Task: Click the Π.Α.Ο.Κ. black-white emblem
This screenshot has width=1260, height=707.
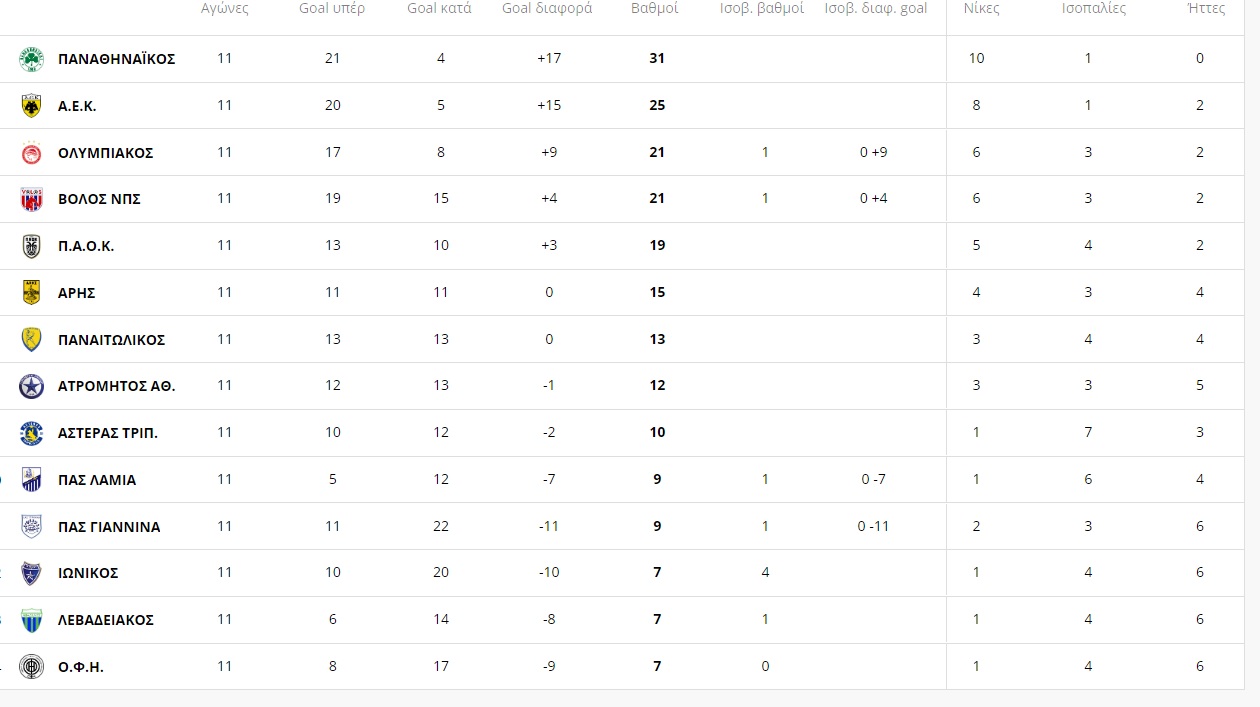Action: (32, 246)
